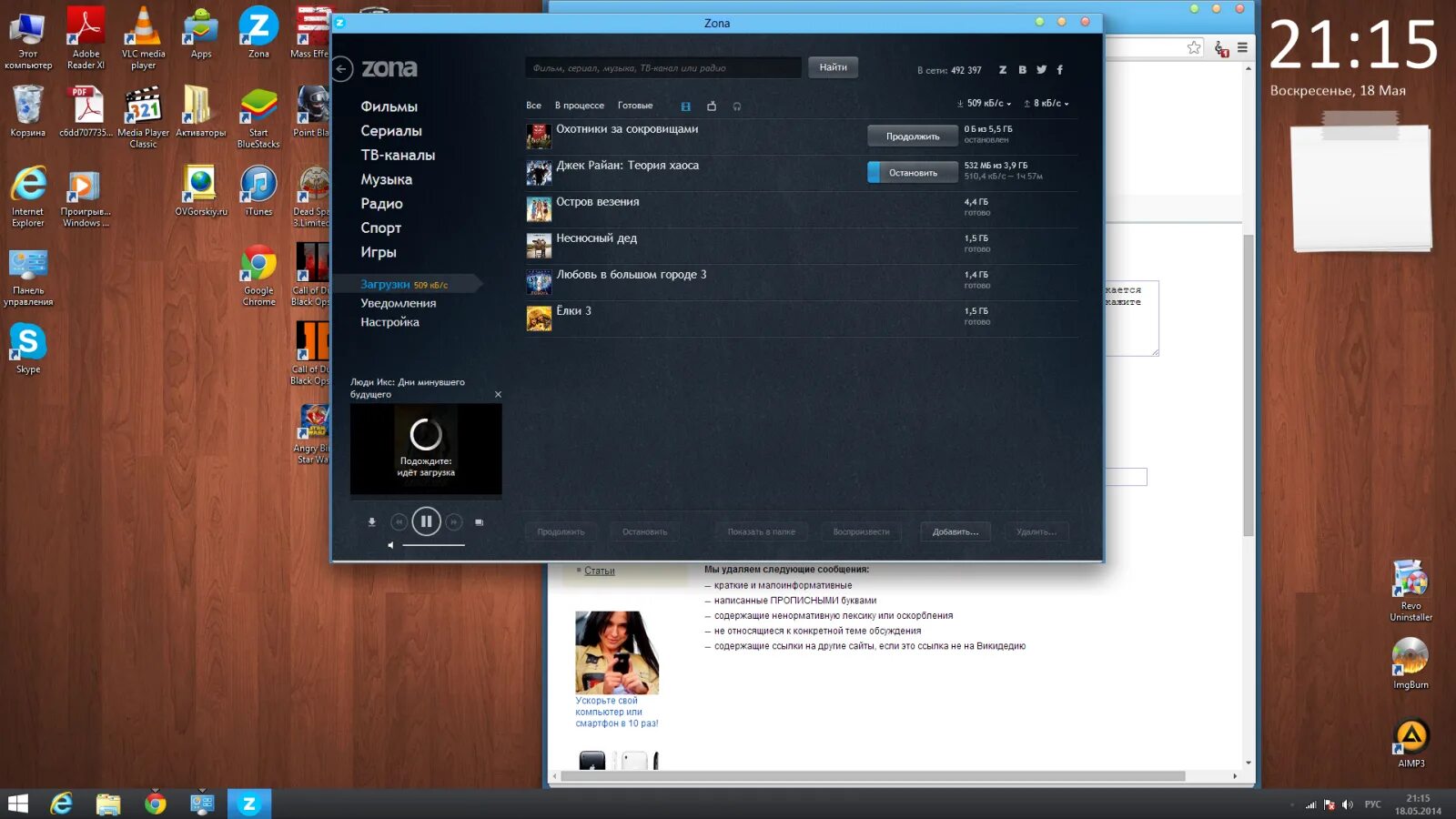Filter downloads by film icon
Screen dimensions: 1456x819
[x=685, y=106]
